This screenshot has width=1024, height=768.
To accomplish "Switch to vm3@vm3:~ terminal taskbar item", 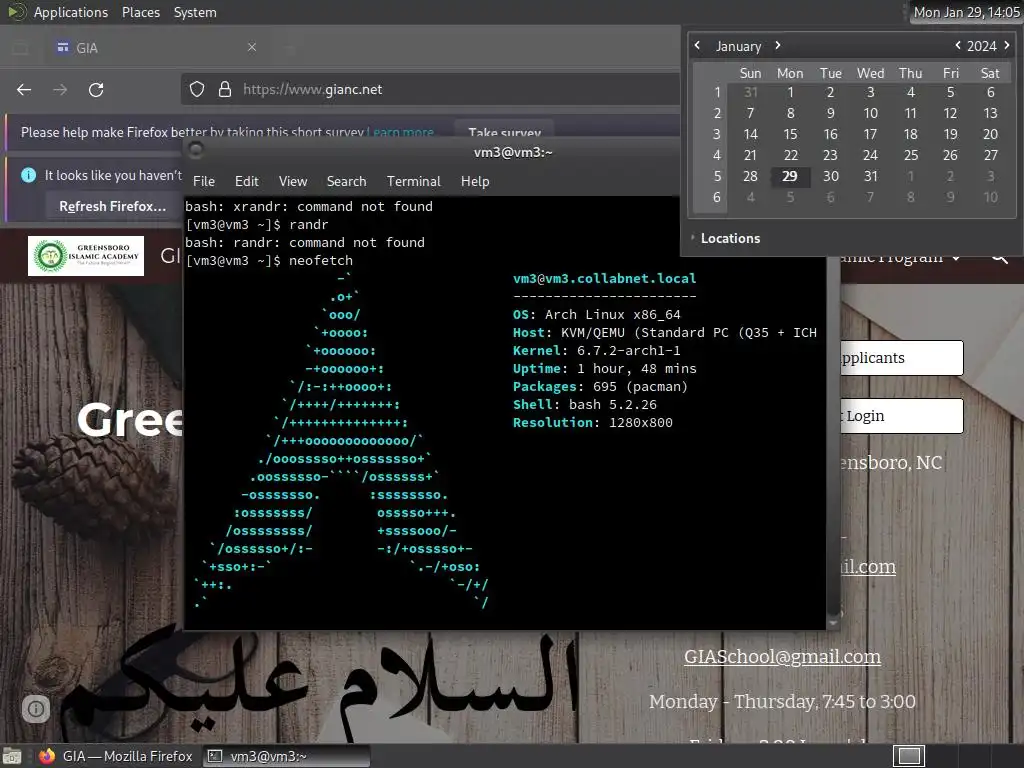I will click(x=285, y=756).
